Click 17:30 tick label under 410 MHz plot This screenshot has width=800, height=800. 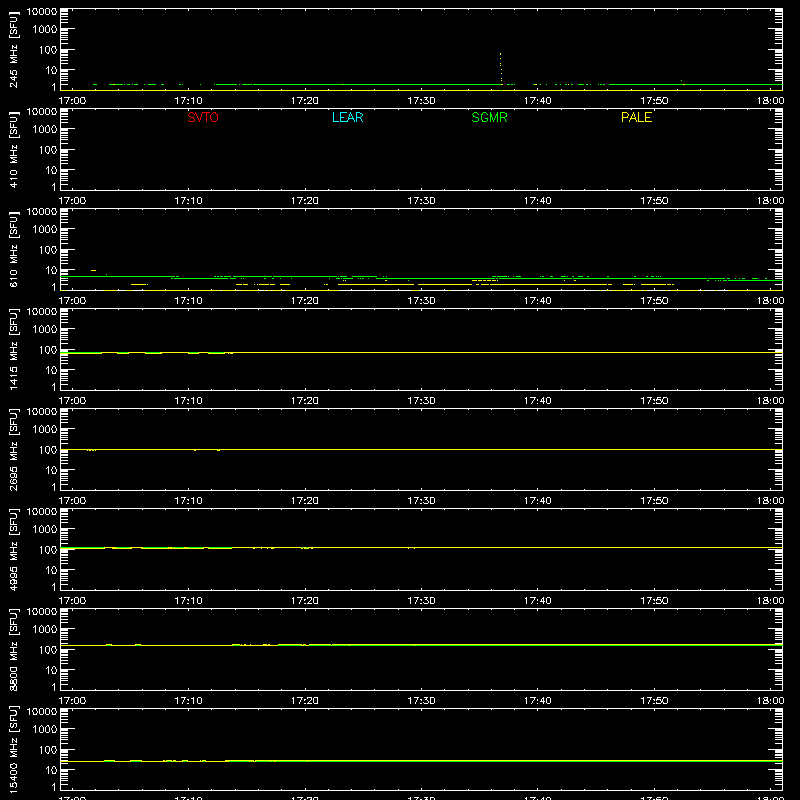tap(421, 201)
